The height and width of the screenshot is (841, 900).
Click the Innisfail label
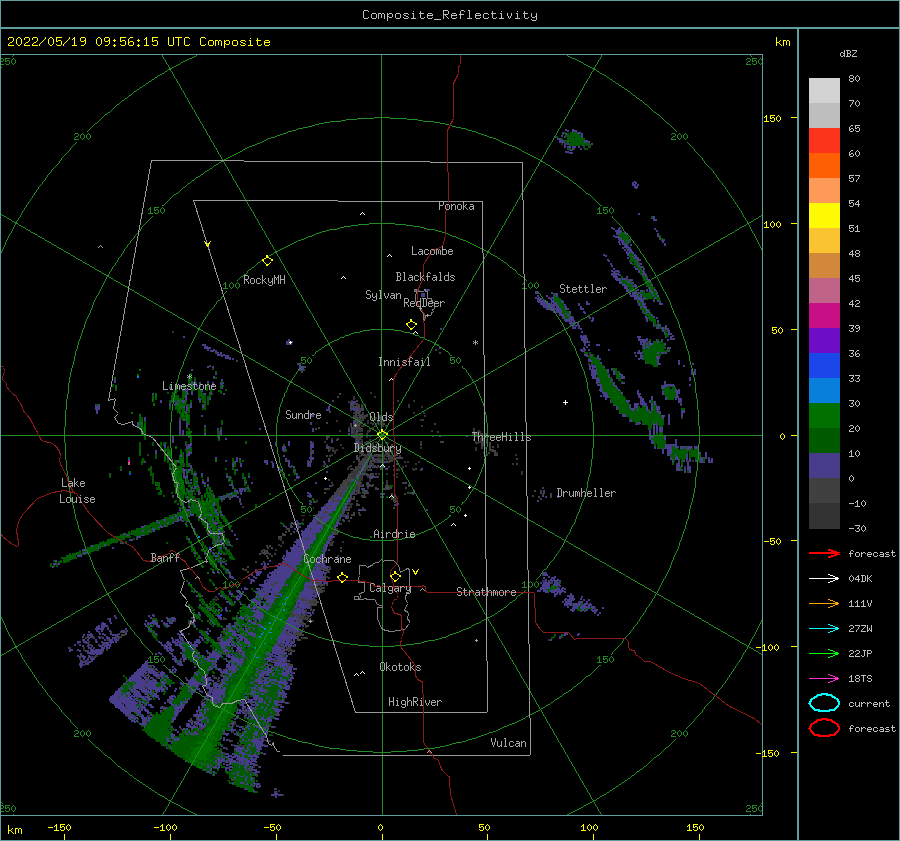click(404, 362)
